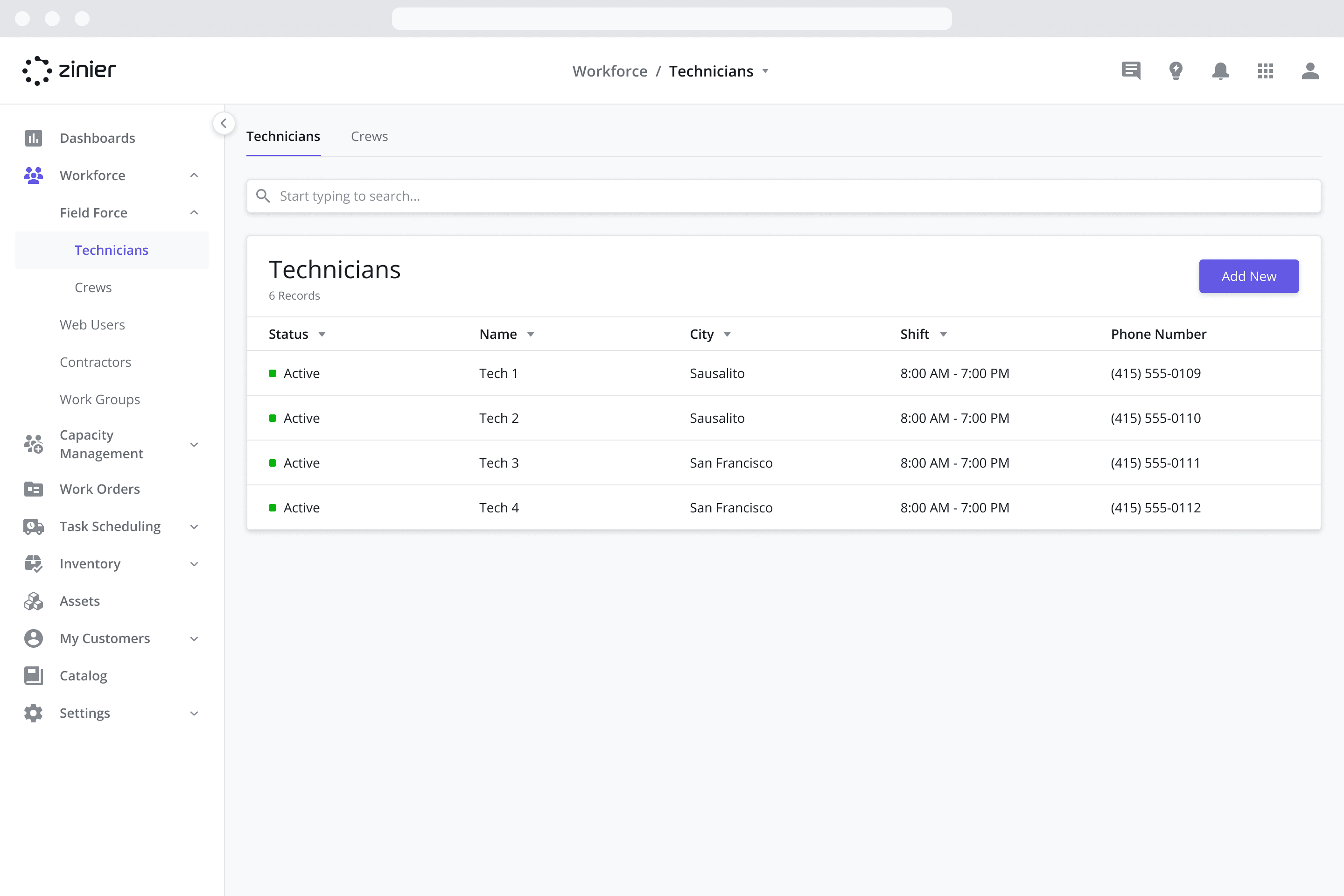This screenshot has width=1344, height=896.
Task: Click the Work Orders icon
Action: [34, 489]
